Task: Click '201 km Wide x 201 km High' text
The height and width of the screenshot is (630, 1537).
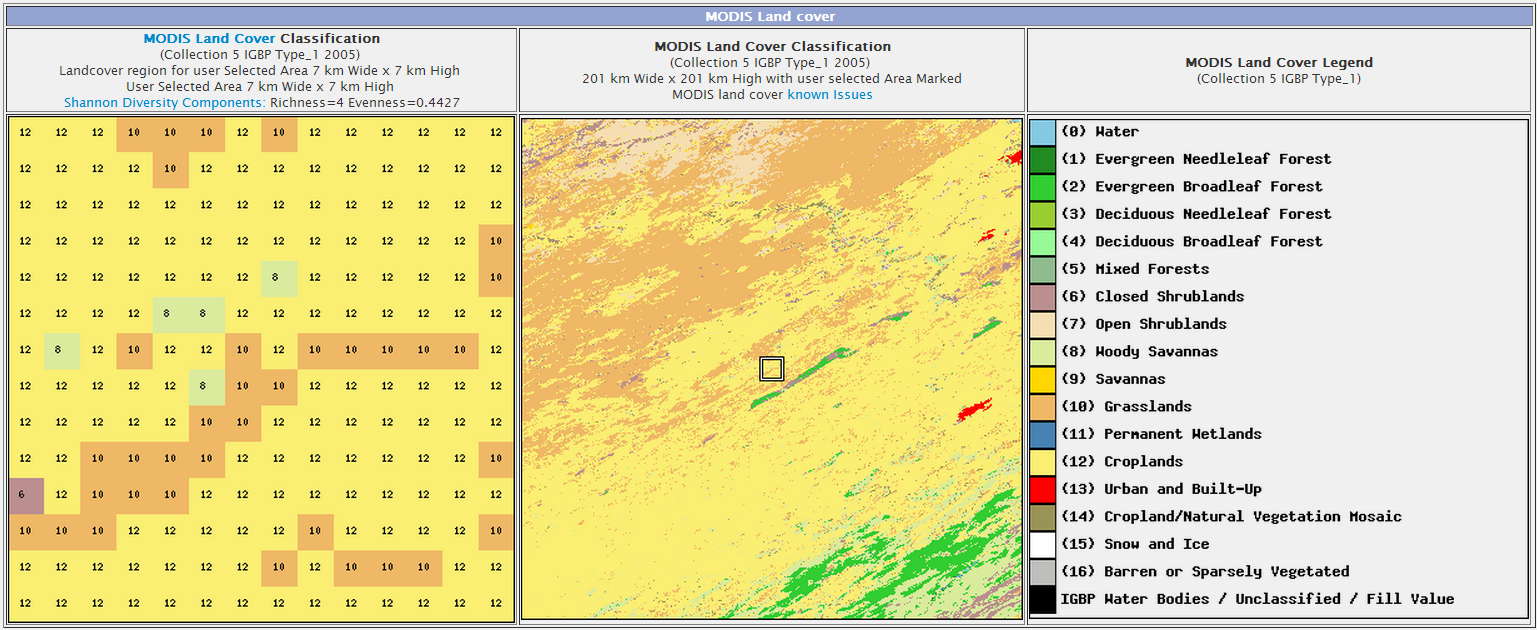Action: [x=660, y=79]
